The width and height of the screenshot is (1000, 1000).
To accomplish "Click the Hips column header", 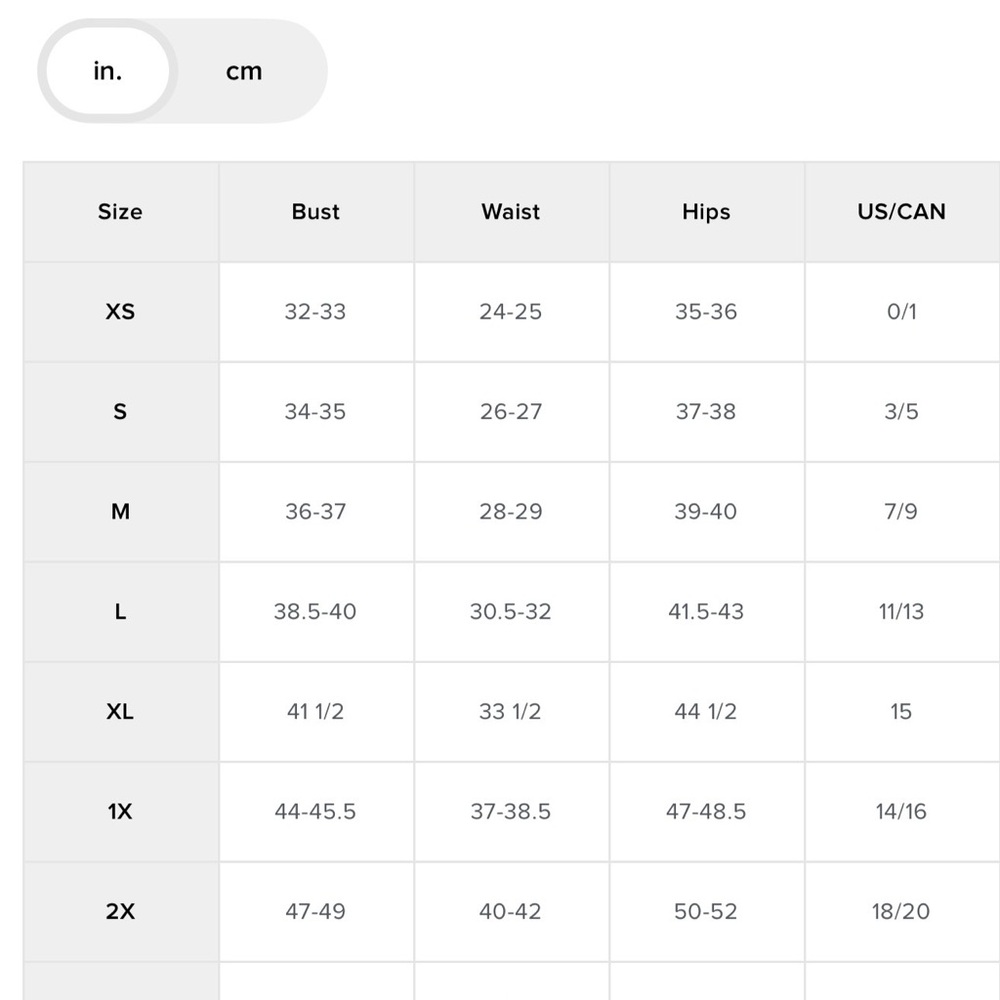I will tap(706, 212).
